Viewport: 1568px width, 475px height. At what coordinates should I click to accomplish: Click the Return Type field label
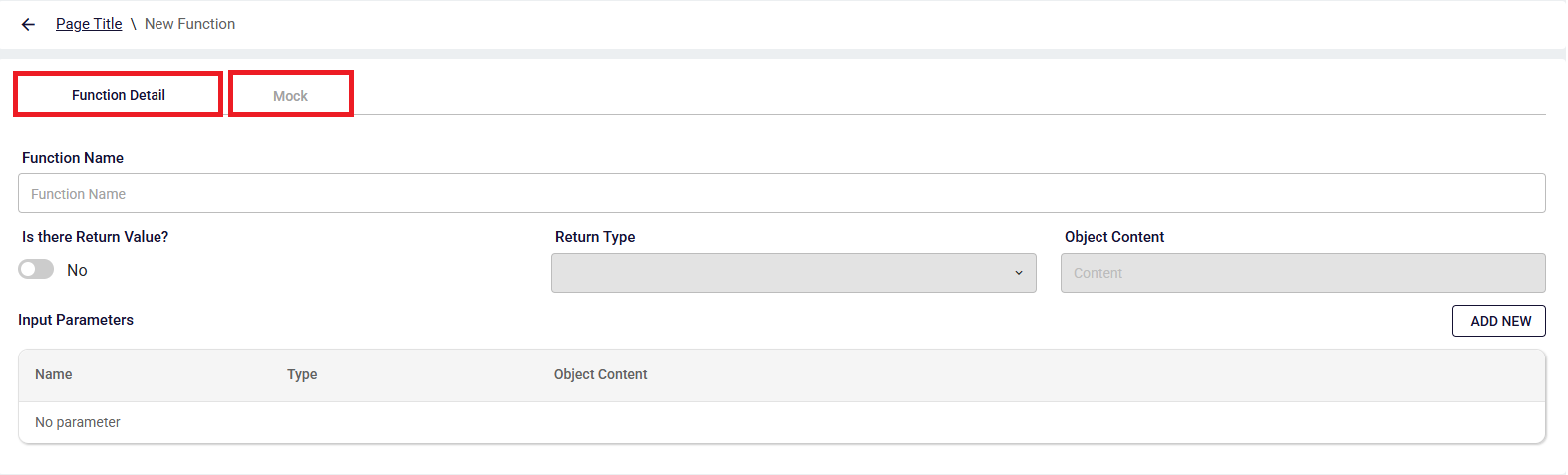click(x=595, y=237)
